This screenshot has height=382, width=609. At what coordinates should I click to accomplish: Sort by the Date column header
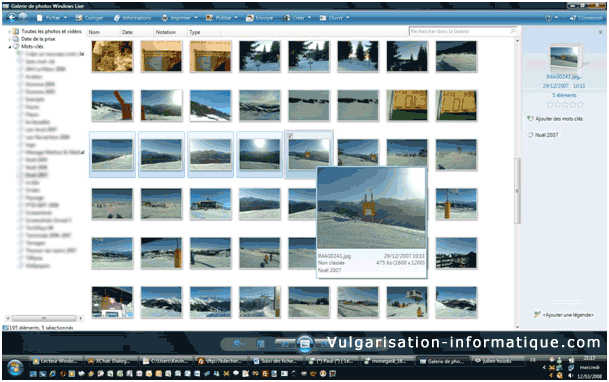pos(136,32)
